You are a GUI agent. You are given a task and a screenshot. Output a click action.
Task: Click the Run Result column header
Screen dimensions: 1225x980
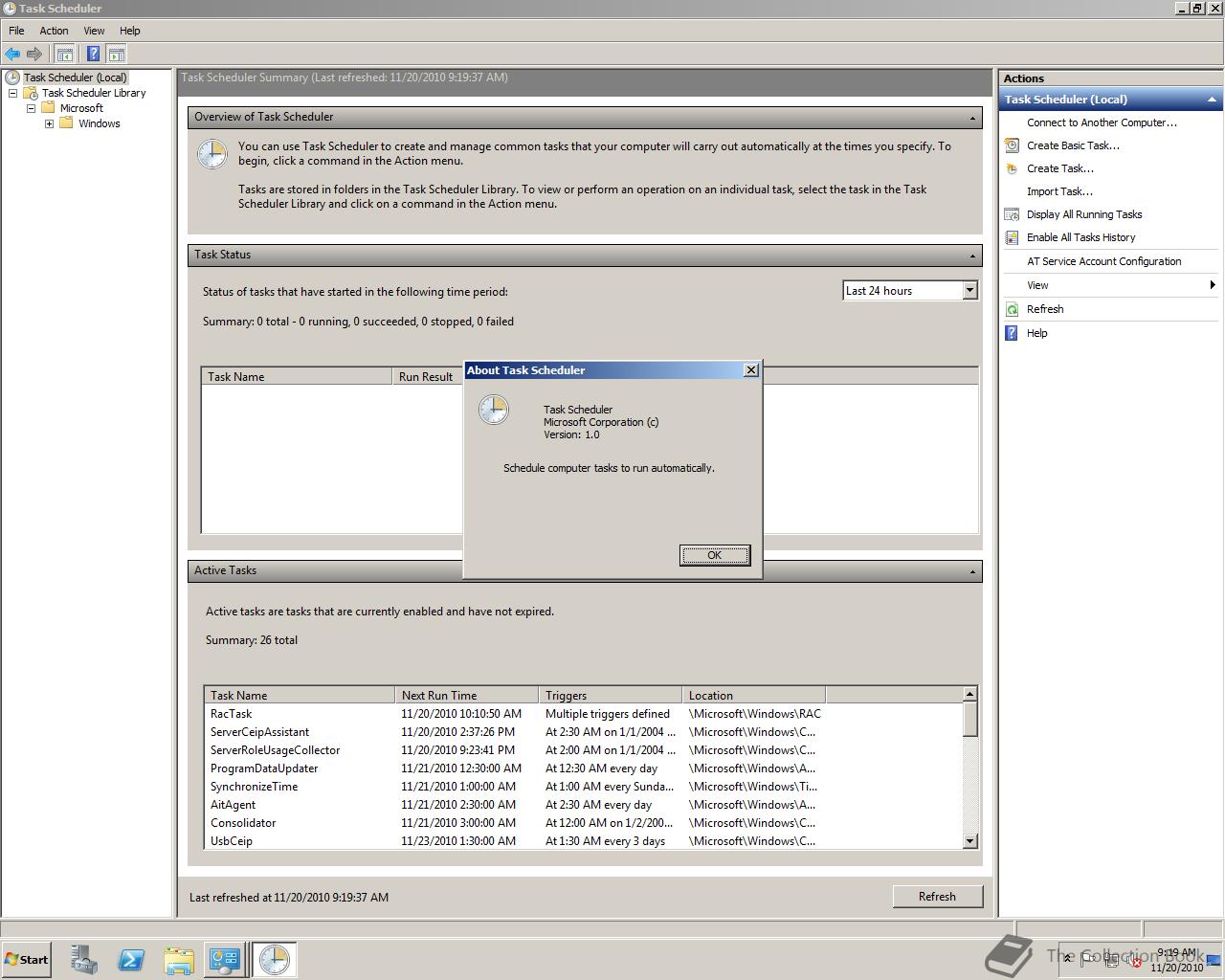(428, 377)
